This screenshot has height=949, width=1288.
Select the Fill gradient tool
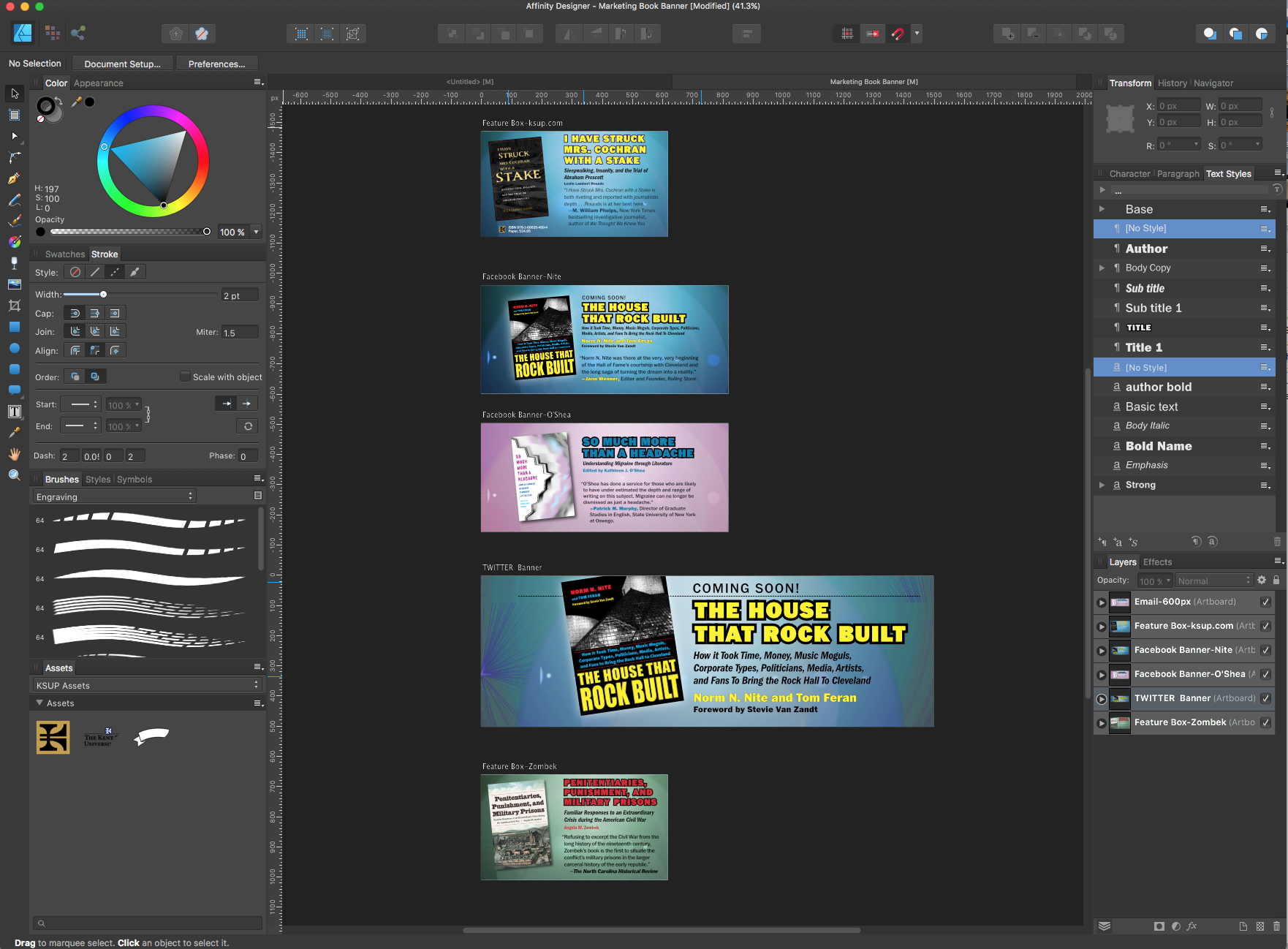(15, 242)
